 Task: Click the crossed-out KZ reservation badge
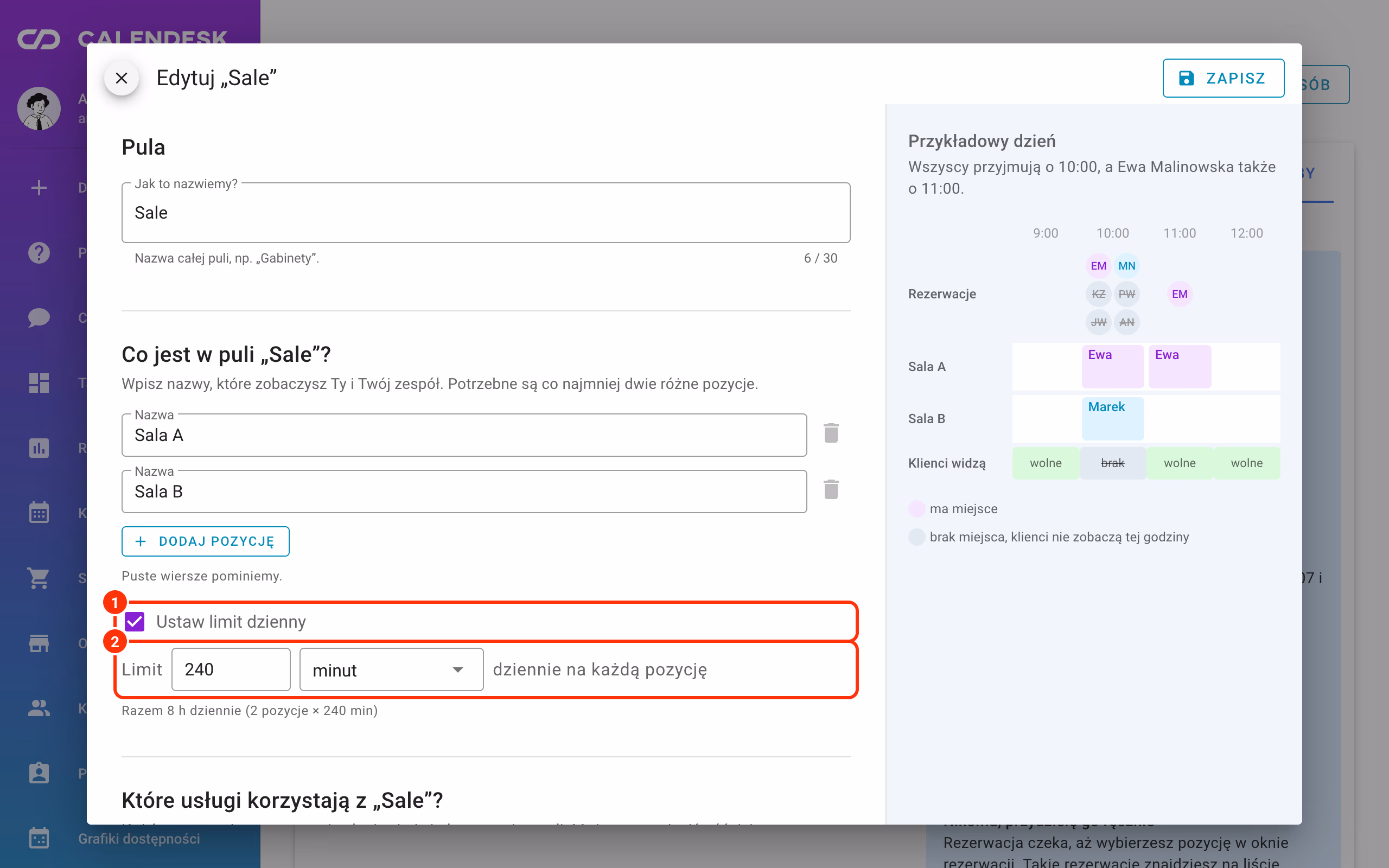[x=1099, y=294]
